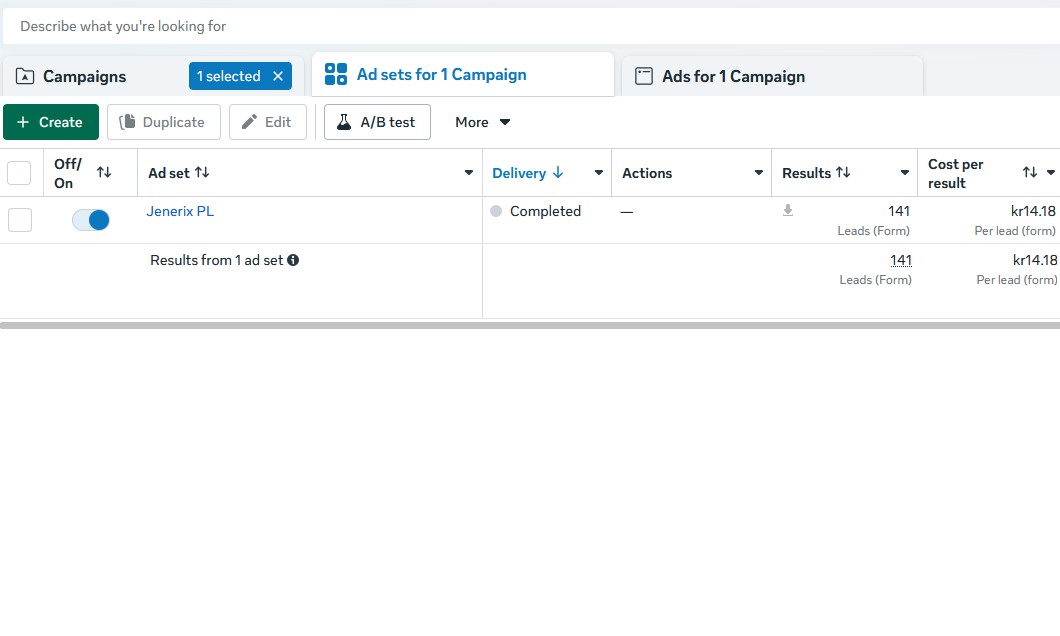
Task: Open the Actions column dropdown menu
Action: [x=758, y=172]
